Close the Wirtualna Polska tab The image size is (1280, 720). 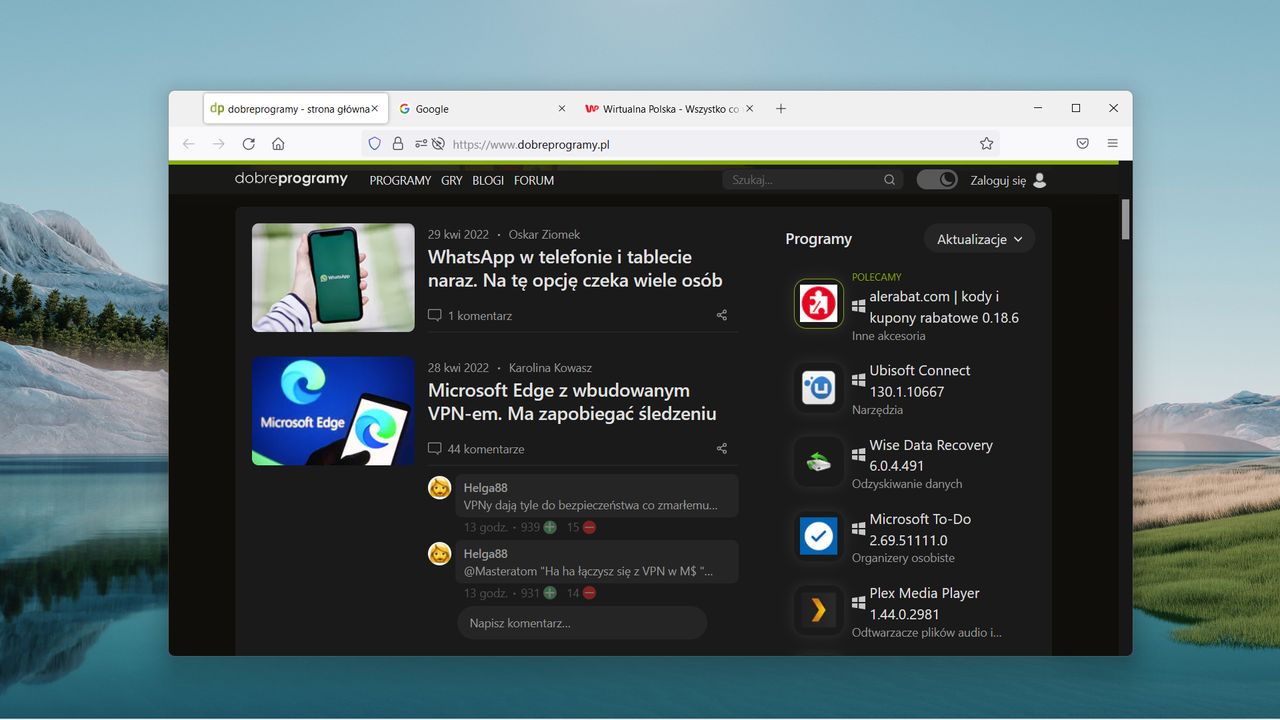(749, 109)
